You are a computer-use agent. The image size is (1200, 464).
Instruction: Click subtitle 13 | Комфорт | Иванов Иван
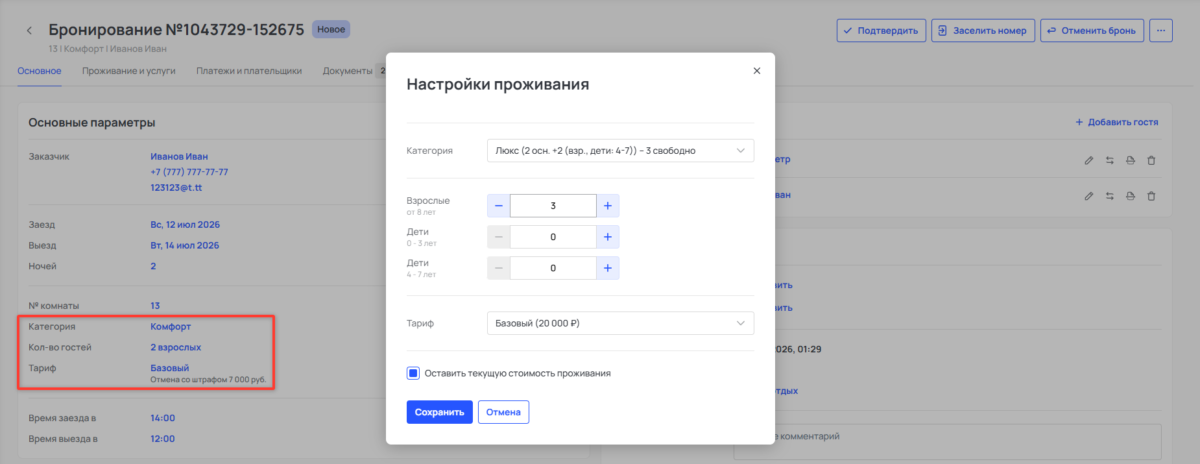coord(107,48)
